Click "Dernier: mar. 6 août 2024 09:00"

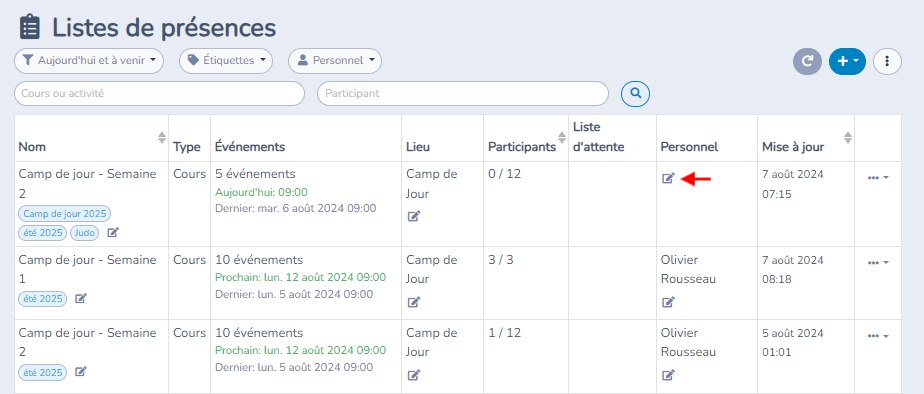(295, 208)
